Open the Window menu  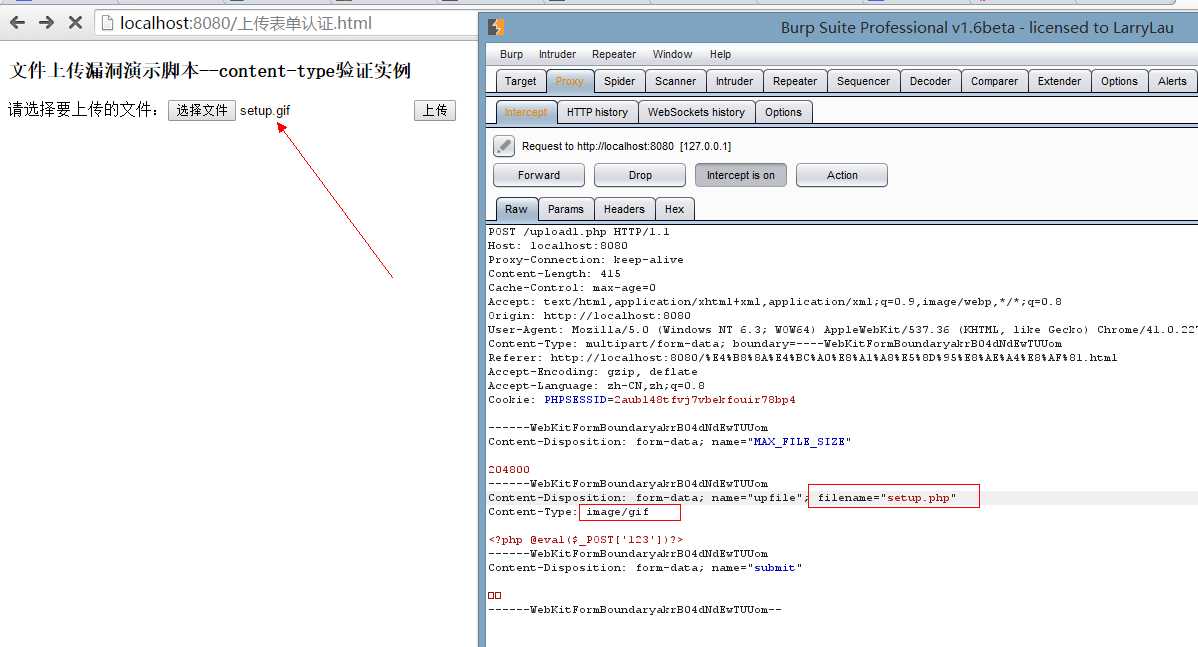click(672, 54)
